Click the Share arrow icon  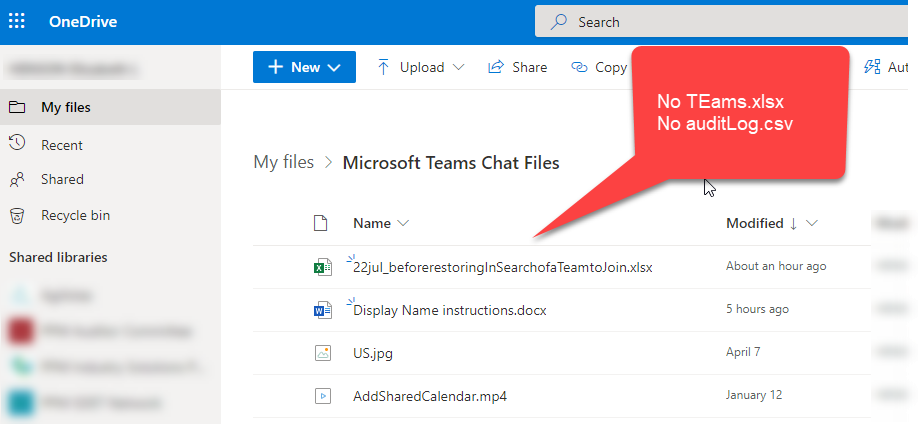496,67
